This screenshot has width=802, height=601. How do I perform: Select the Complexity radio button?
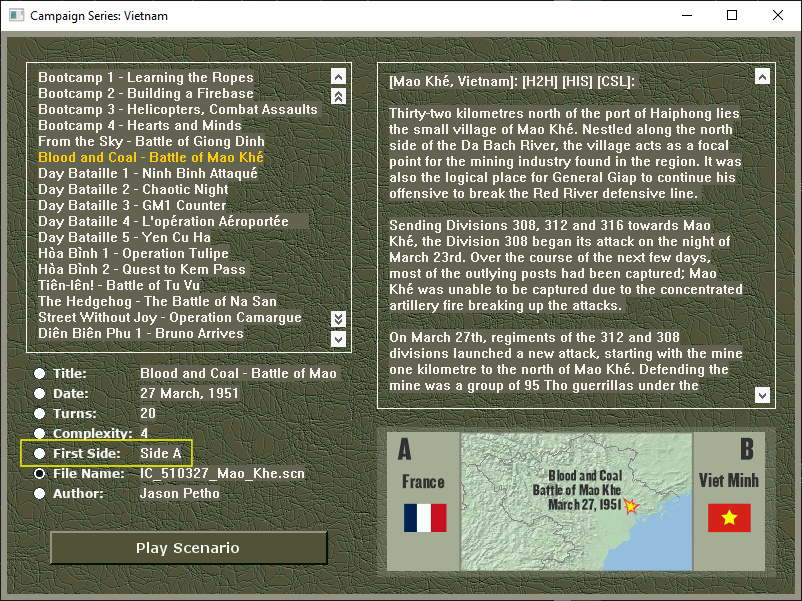pos(39,433)
